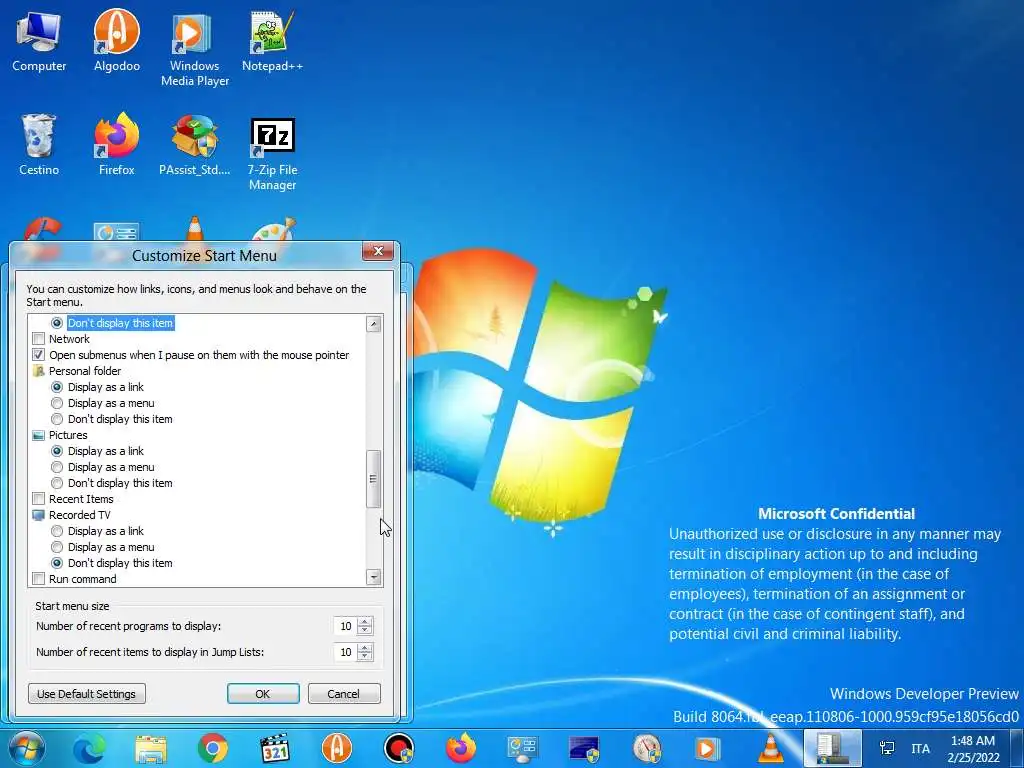
Task: Select the Cestino recycle bin icon
Action: (39, 145)
